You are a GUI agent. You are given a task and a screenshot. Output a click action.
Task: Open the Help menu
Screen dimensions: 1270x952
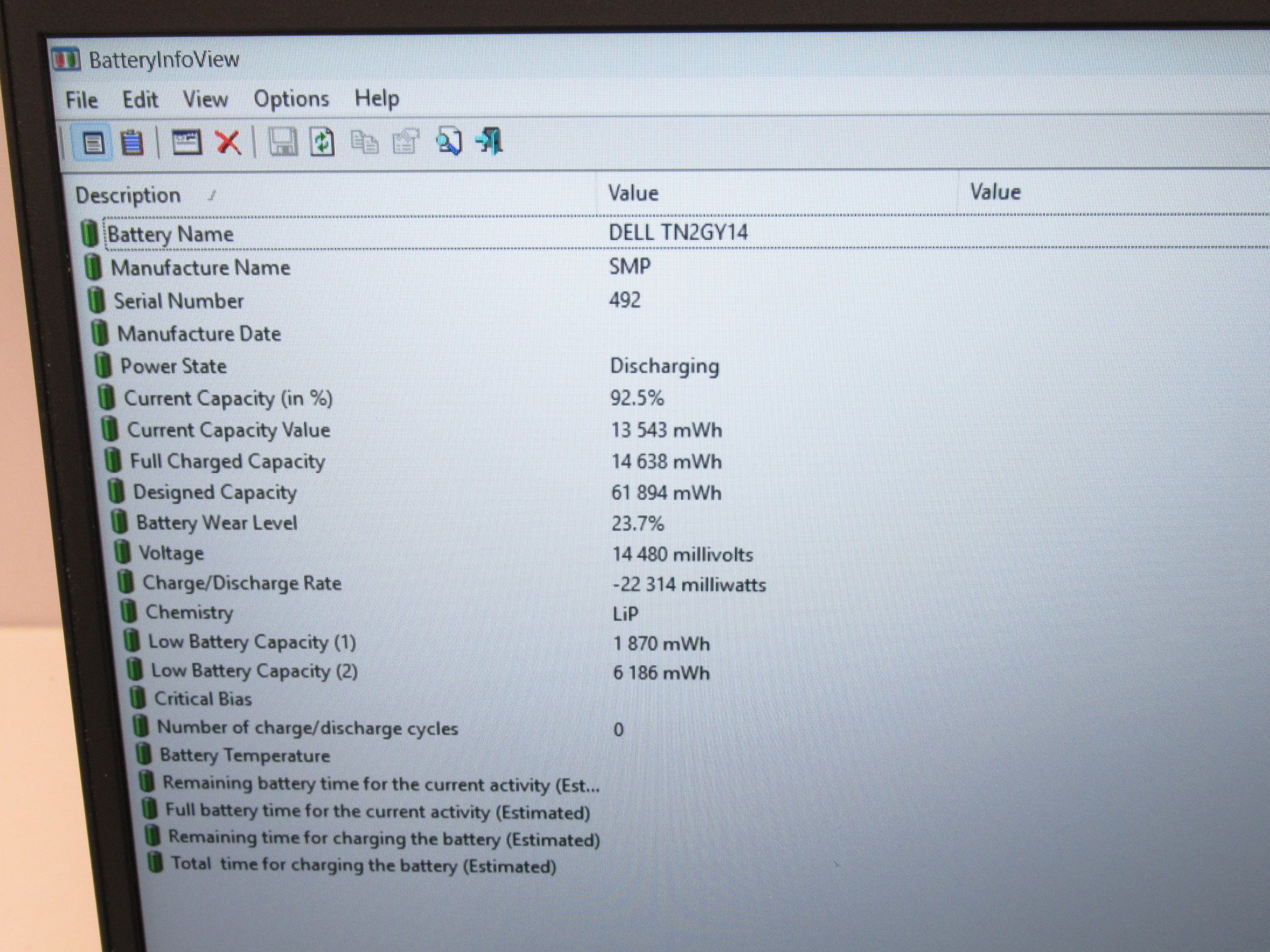point(377,98)
